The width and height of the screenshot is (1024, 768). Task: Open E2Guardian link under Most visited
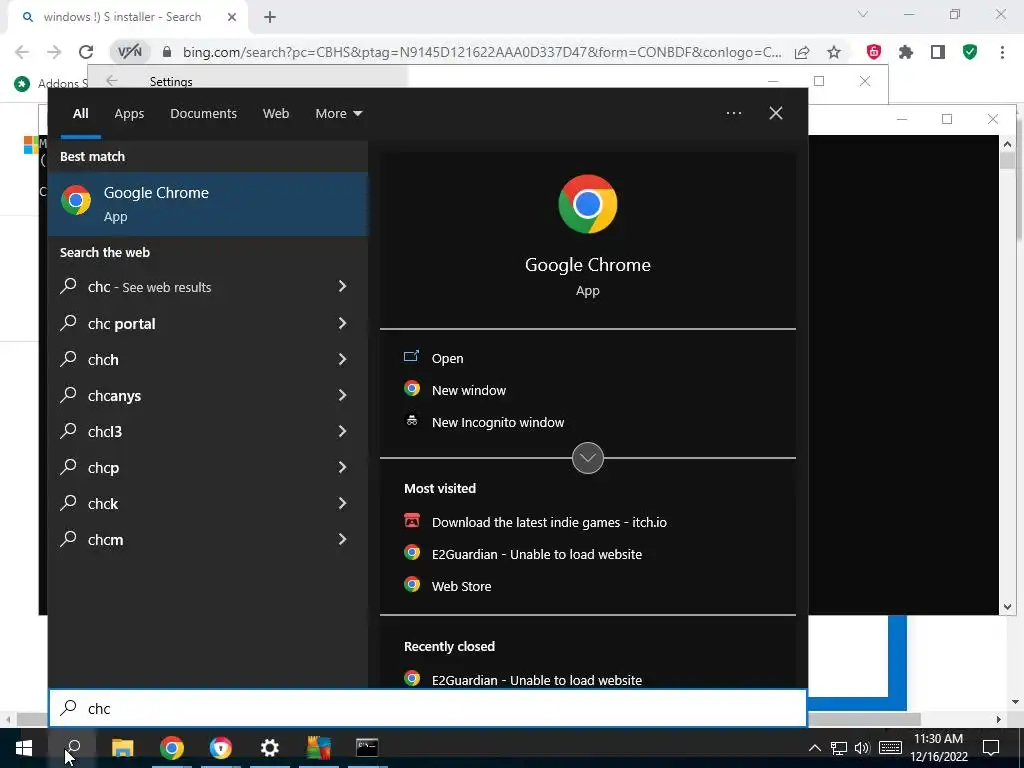point(536,554)
